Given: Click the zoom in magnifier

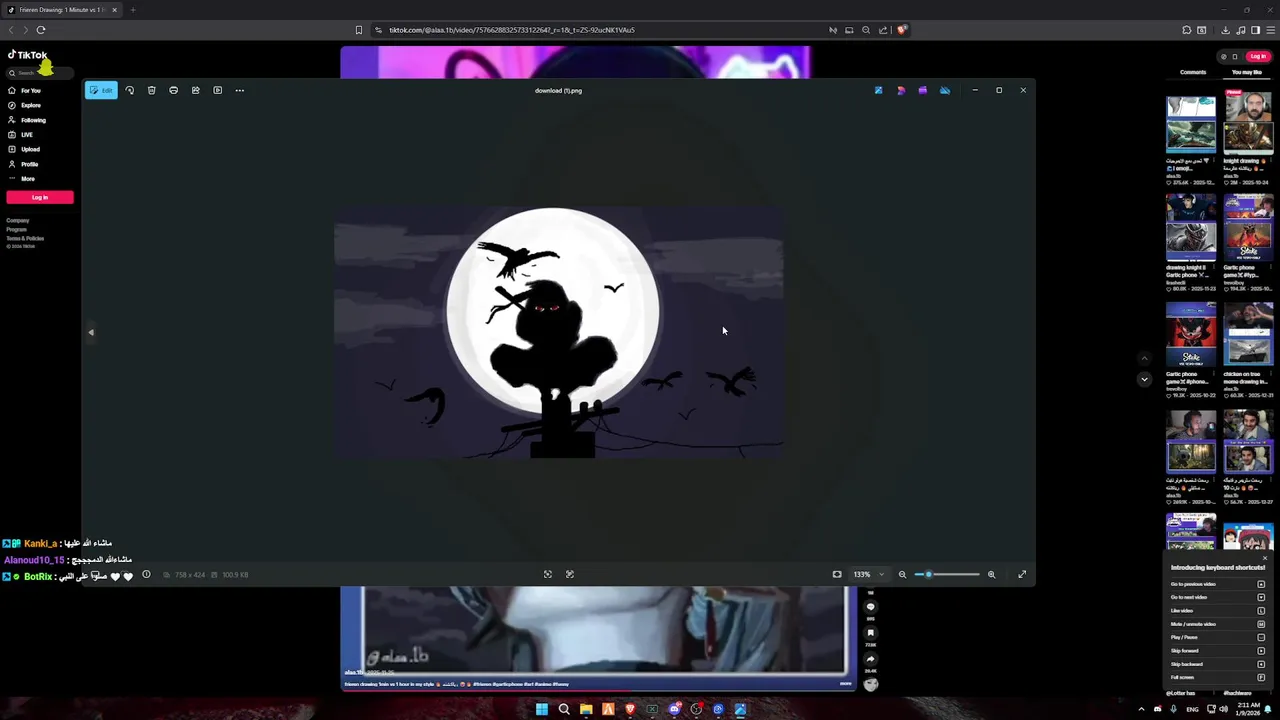Looking at the screenshot, I should (992, 574).
